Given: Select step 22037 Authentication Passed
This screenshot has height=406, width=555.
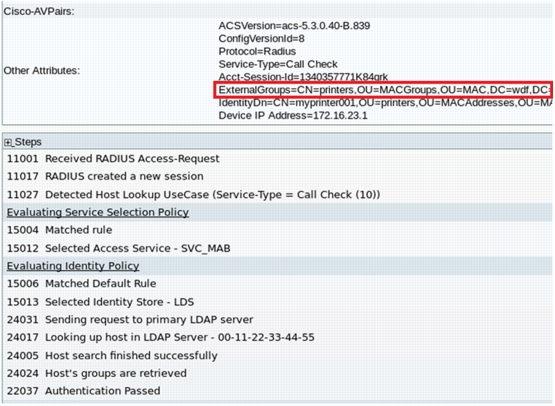Looking at the screenshot, I should (x=84, y=391).
